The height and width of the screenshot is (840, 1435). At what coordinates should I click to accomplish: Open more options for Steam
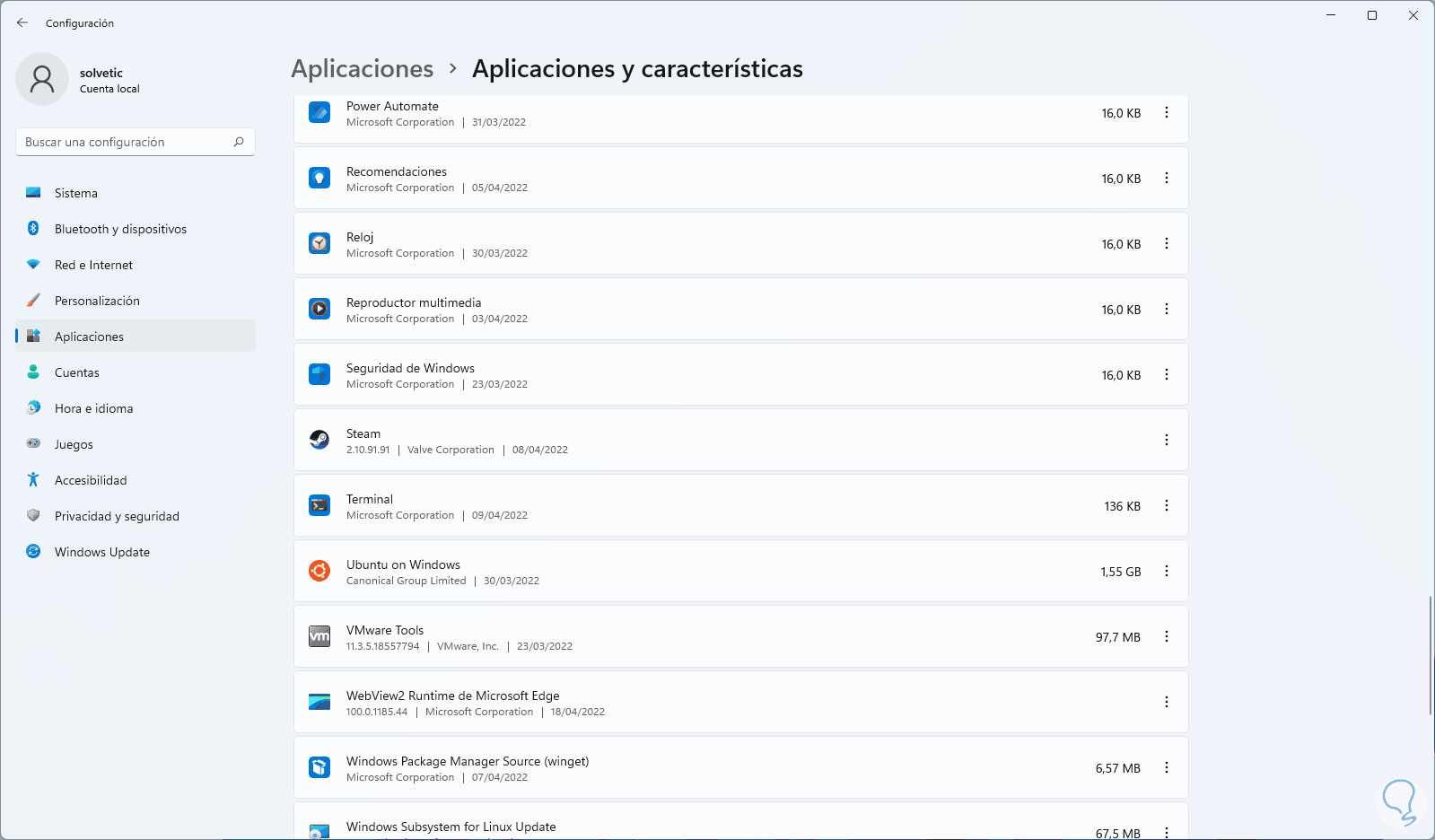(x=1166, y=440)
